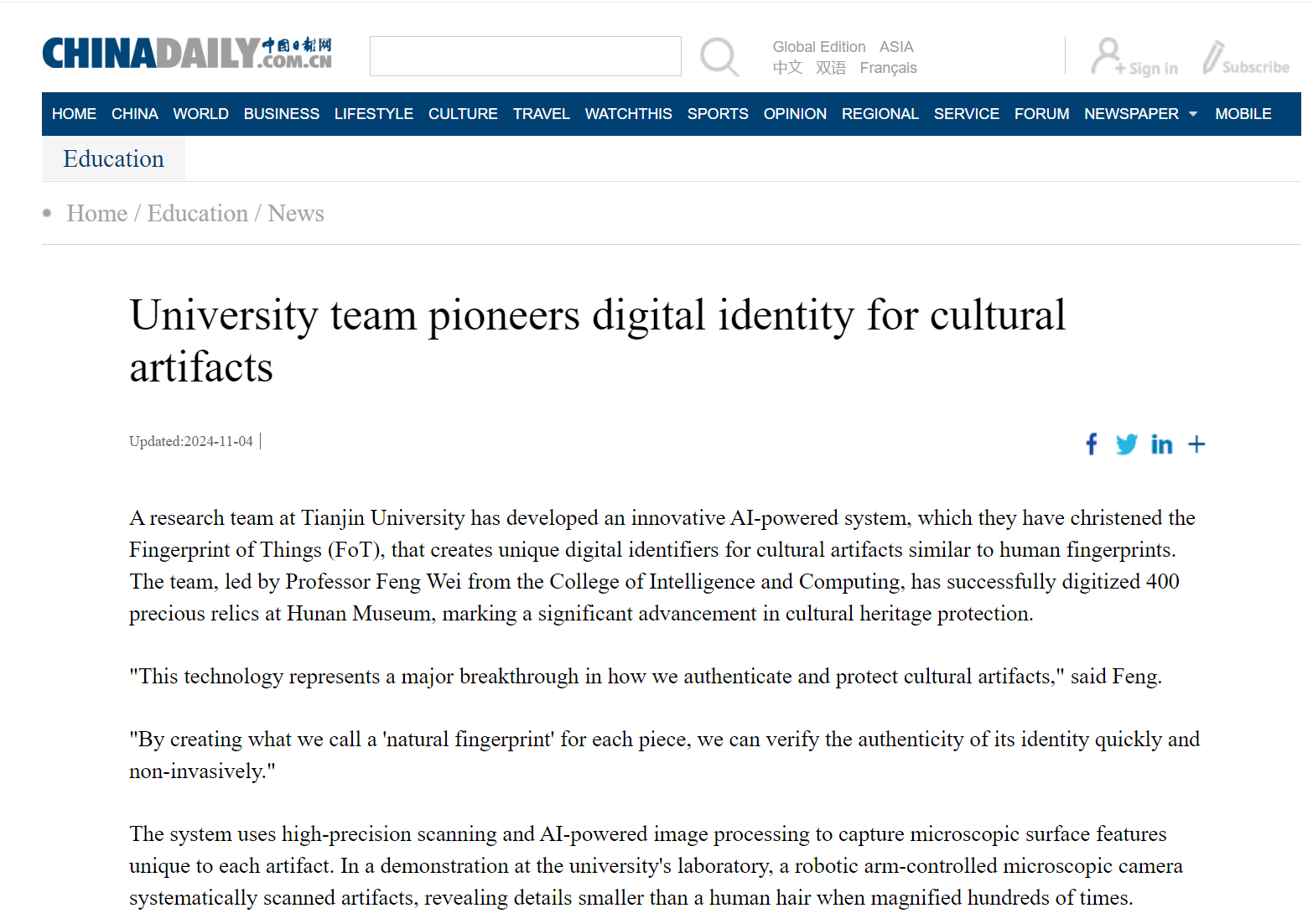
Task: Switch to Français language edition
Action: click(888, 68)
